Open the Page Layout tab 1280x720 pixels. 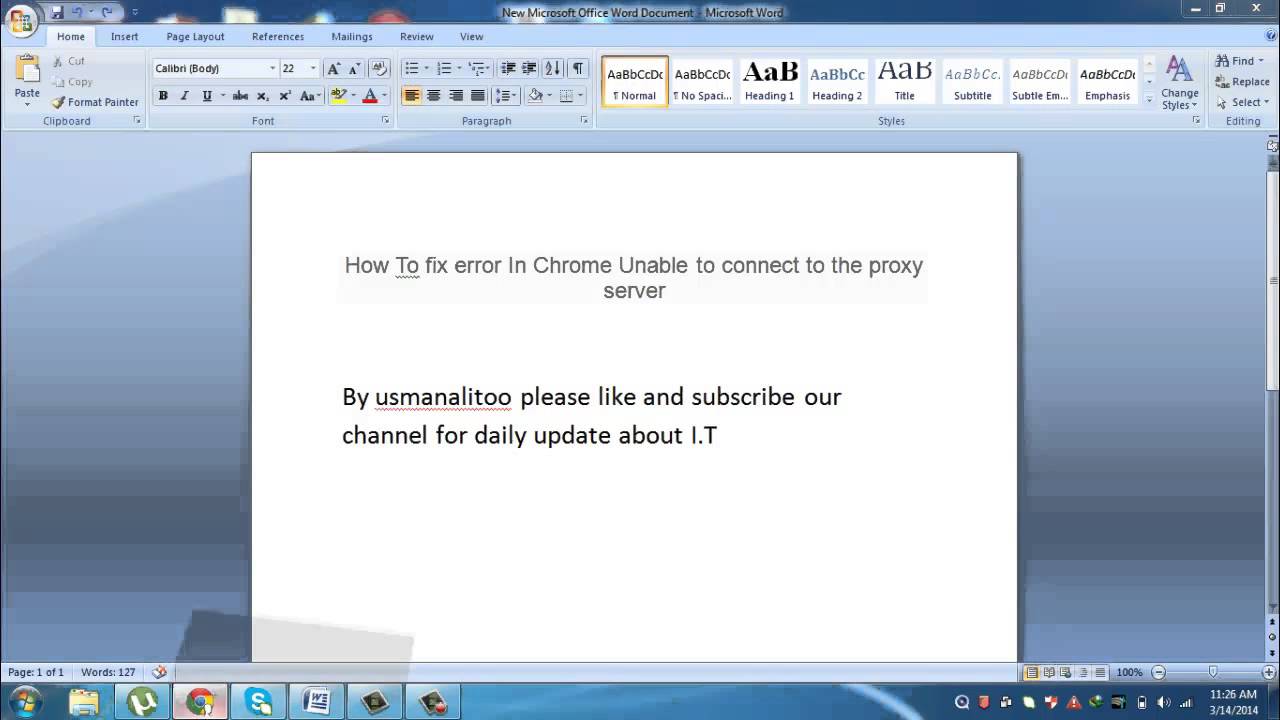(x=195, y=36)
